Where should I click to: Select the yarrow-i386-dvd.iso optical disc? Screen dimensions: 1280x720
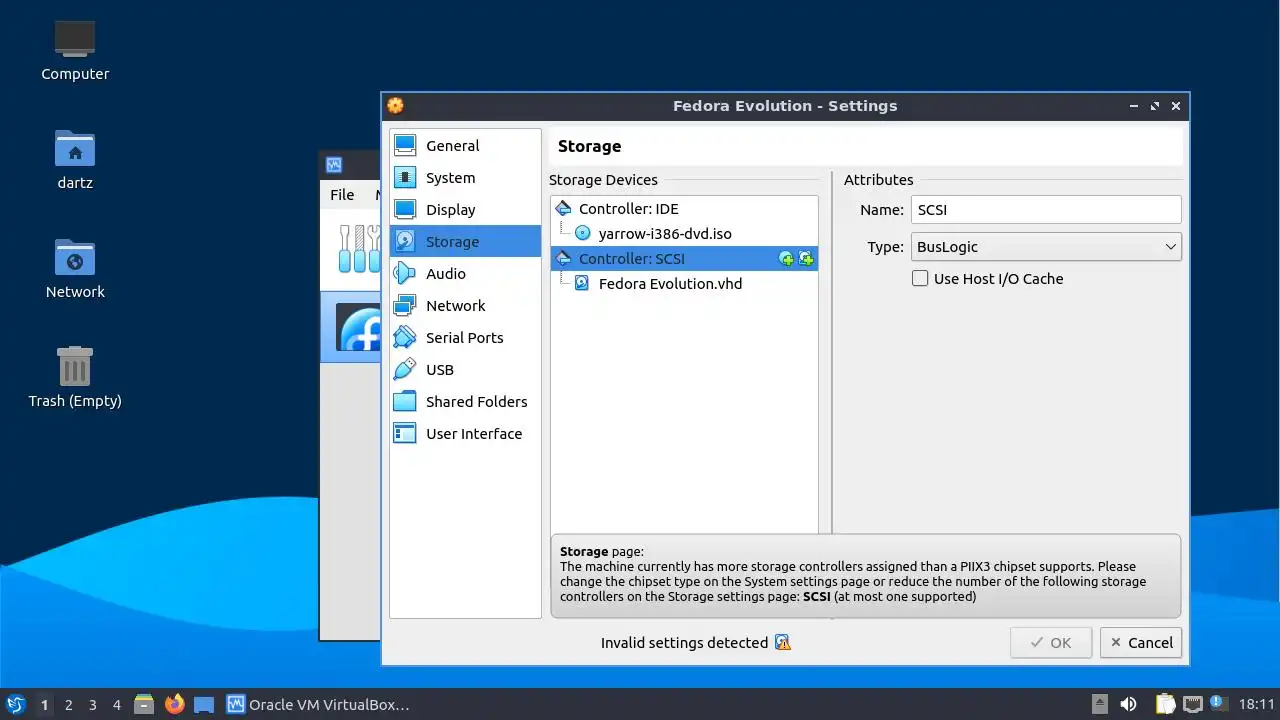(684, 234)
